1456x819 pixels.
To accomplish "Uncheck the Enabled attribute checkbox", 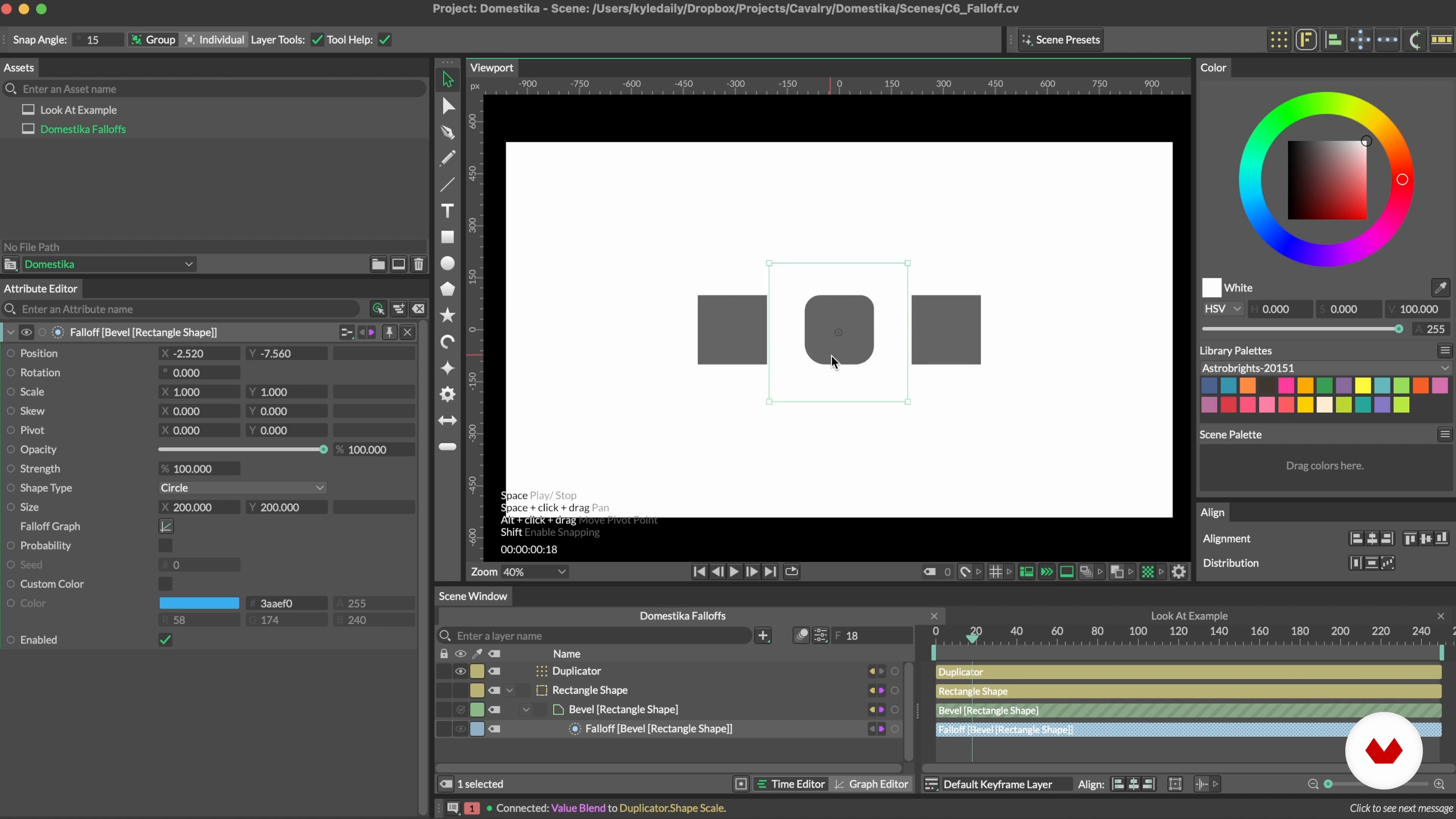I will 165,640.
